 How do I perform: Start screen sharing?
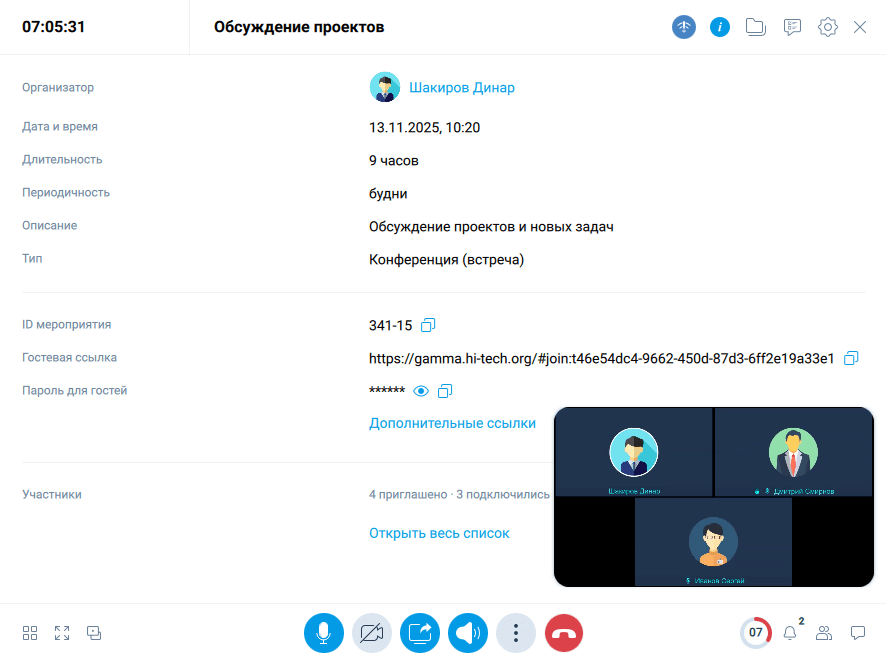419,632
